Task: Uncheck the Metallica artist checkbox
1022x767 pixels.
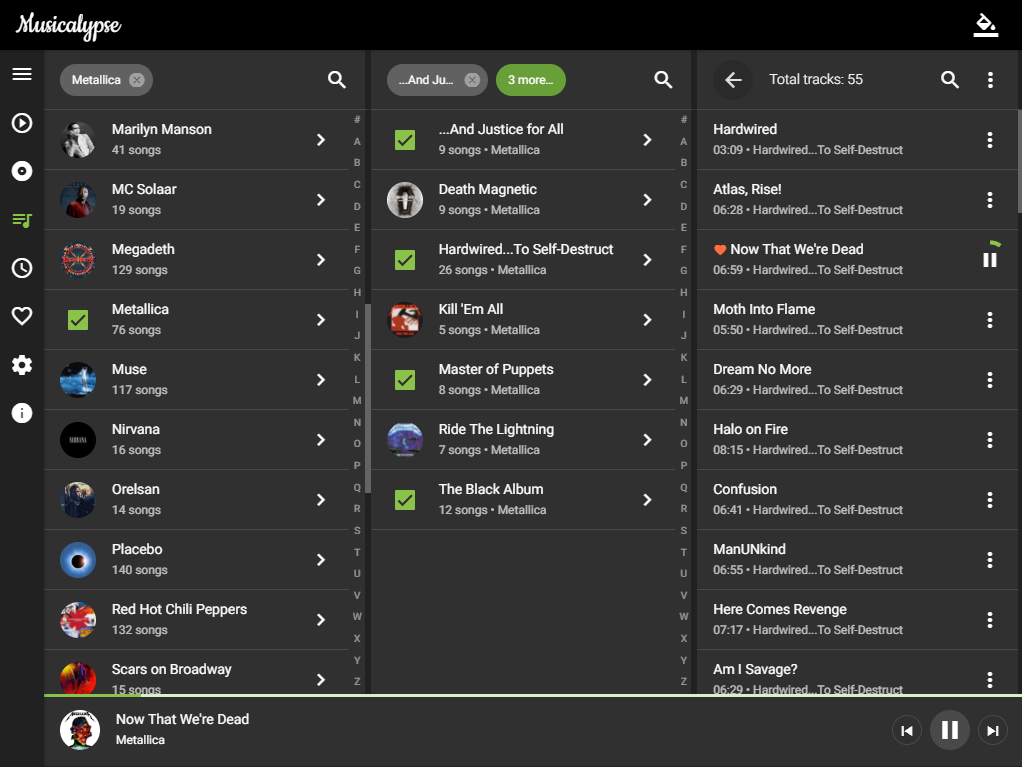Action: coord(78,319)
